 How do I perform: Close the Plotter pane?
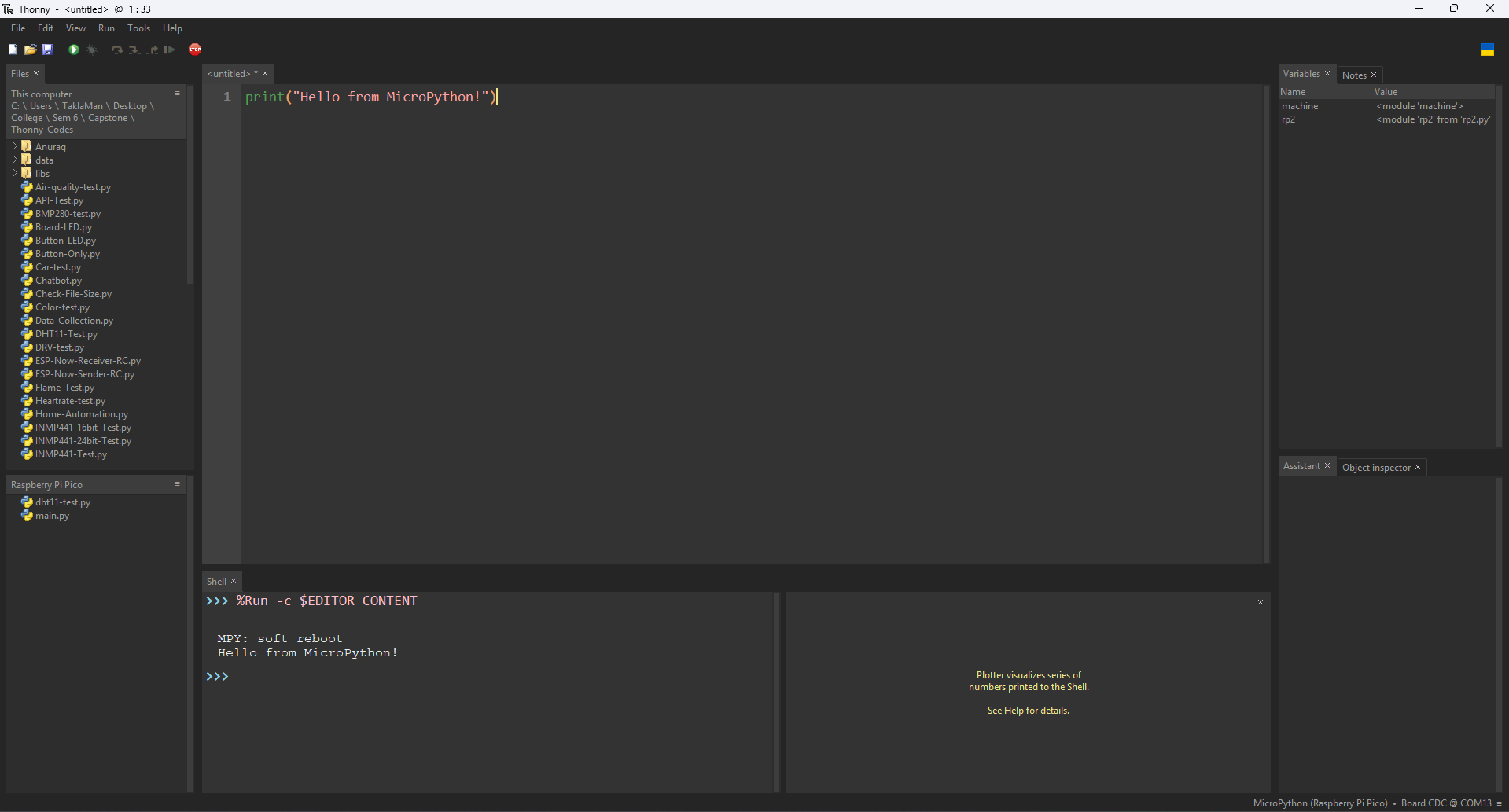(x=1261, y=602)
